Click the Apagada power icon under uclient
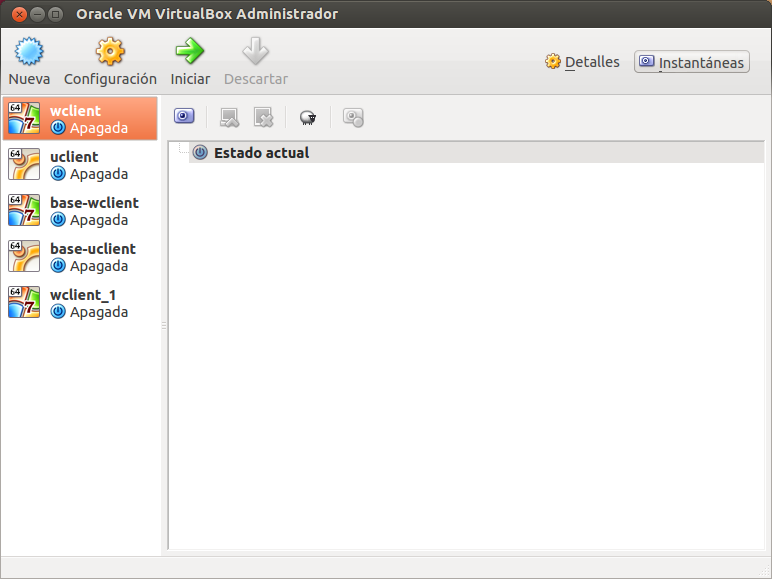Screen dimensions: 772x579 point(58,173)
